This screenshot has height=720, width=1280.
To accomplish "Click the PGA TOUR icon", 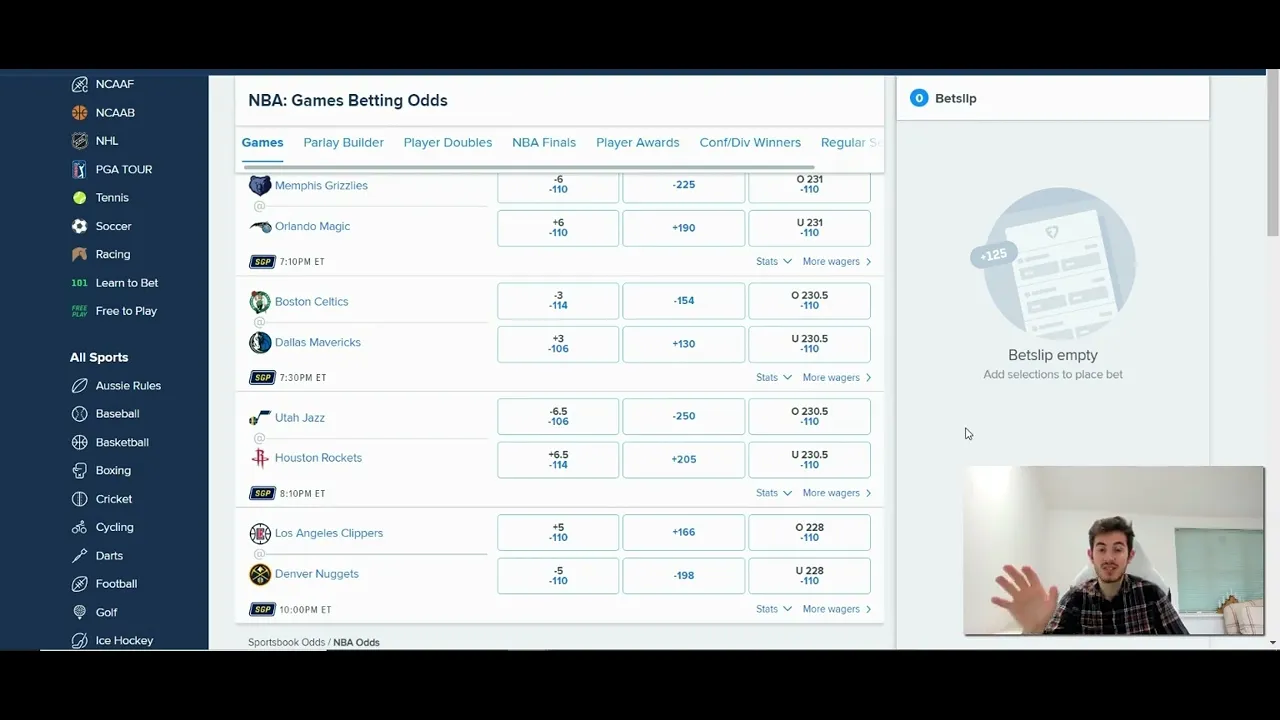I will [x=79, y=169].
